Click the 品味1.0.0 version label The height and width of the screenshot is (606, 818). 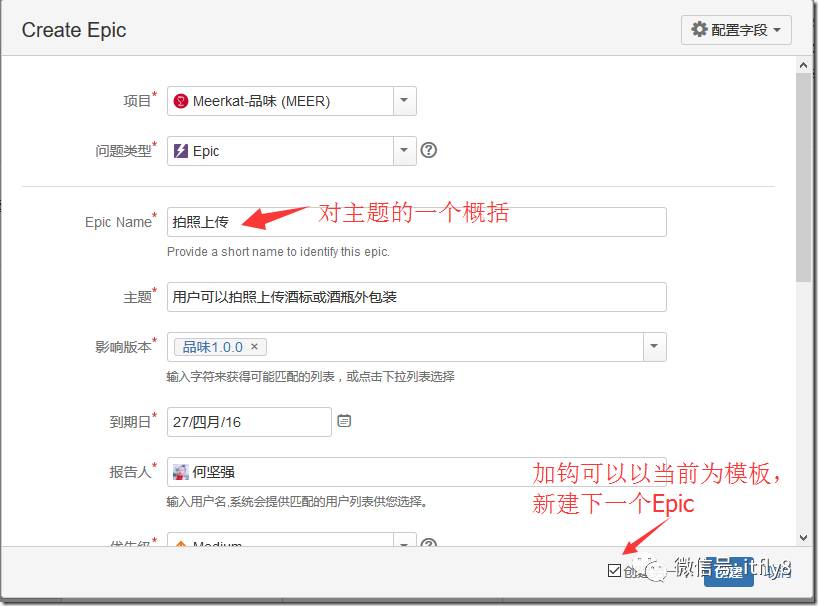pos(212,347)
